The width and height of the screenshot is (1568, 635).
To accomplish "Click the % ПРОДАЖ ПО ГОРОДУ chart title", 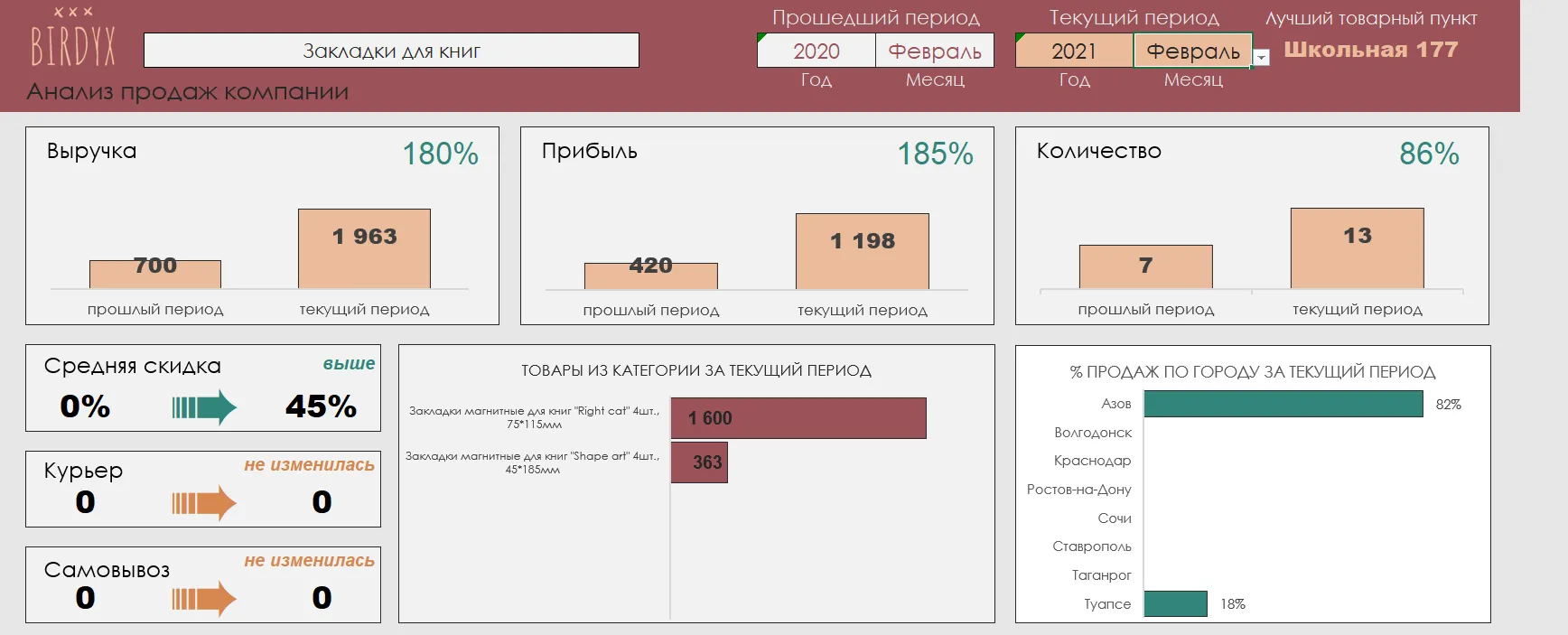I will pyautogui.click(x=1253, y=372).
